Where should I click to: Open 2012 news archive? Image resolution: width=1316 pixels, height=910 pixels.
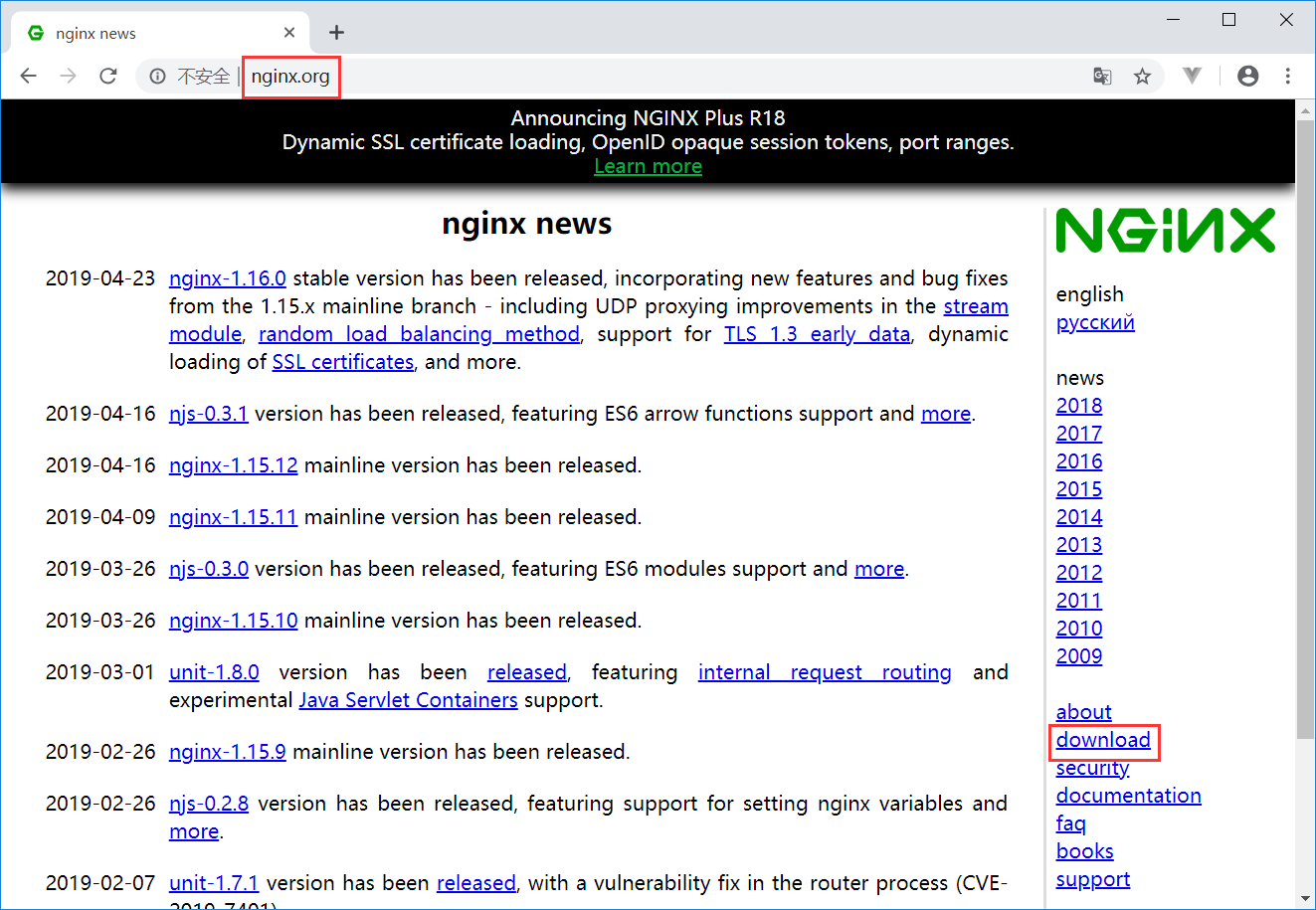pos(1079,573)
